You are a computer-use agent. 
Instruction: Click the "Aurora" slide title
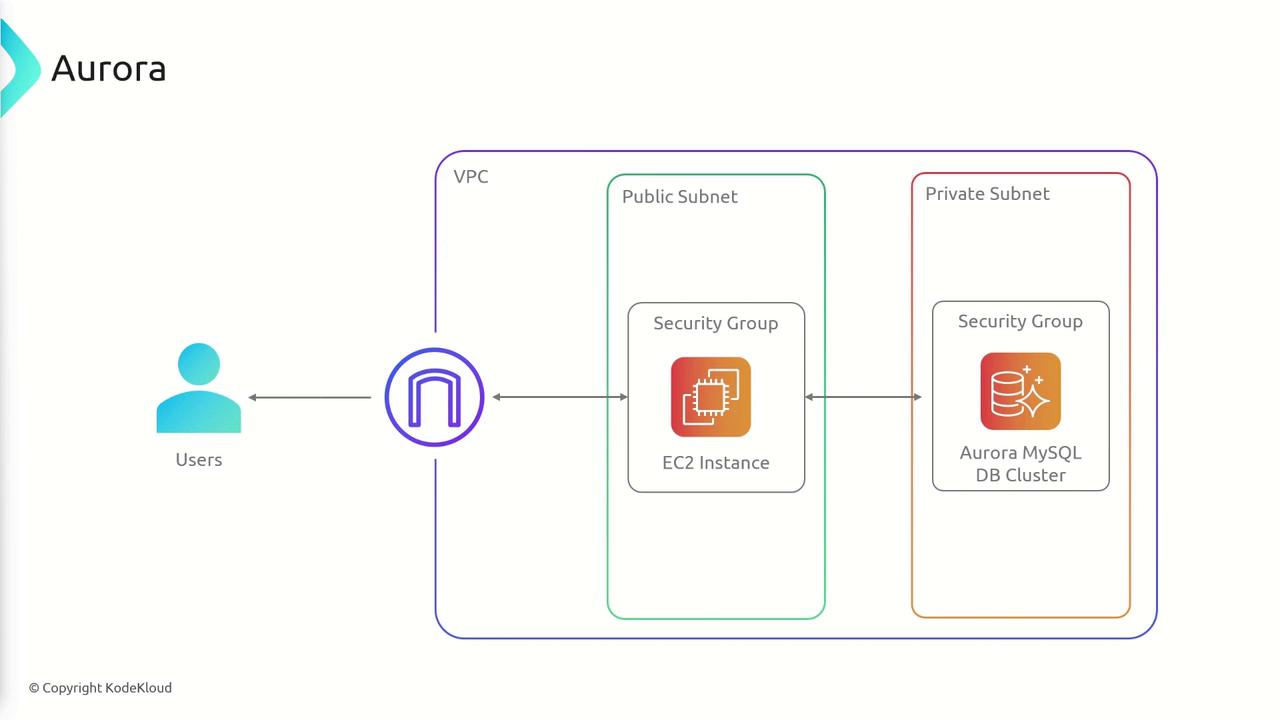[108, 69]
